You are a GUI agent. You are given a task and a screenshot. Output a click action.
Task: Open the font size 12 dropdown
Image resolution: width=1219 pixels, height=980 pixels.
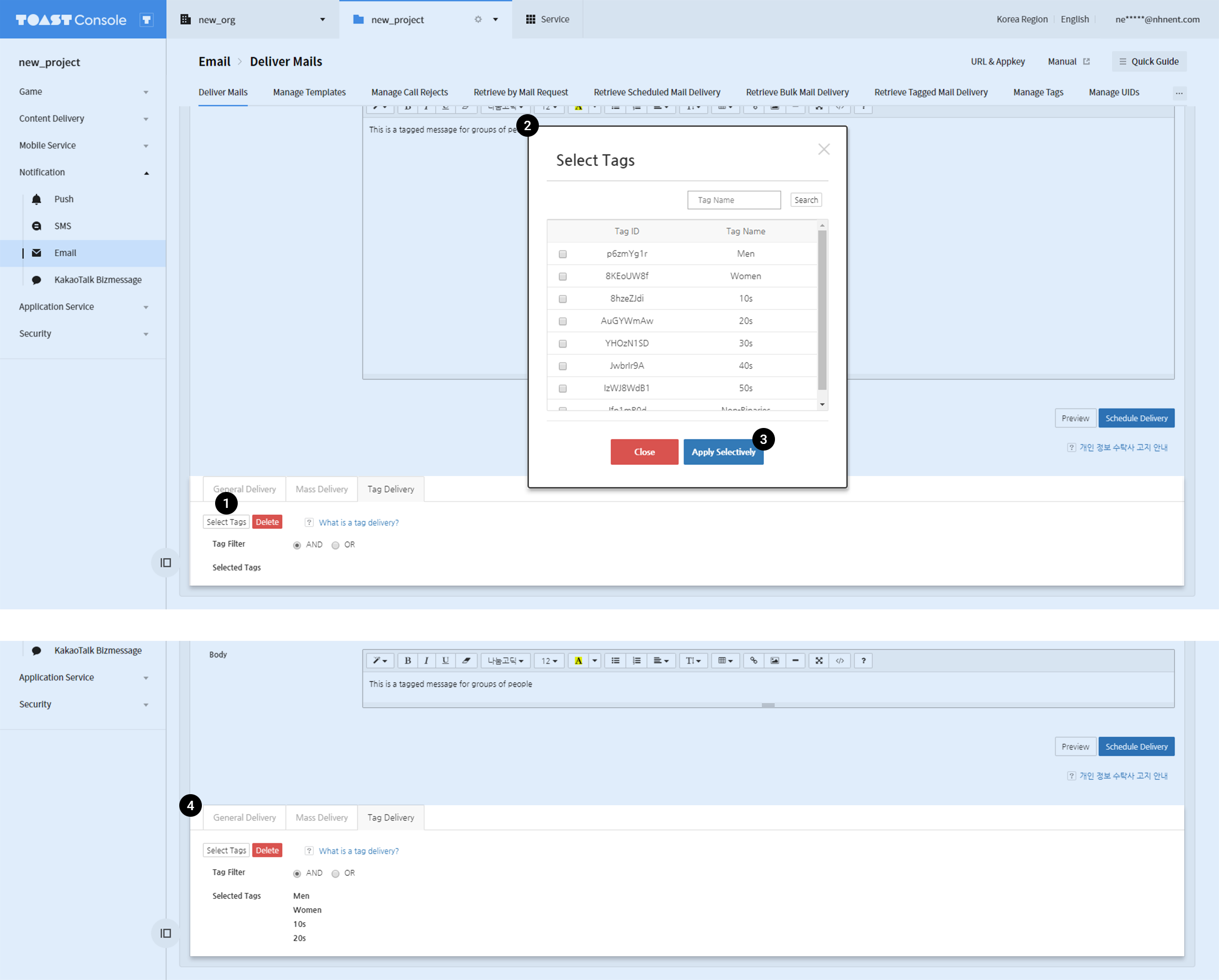pos(549,660)
